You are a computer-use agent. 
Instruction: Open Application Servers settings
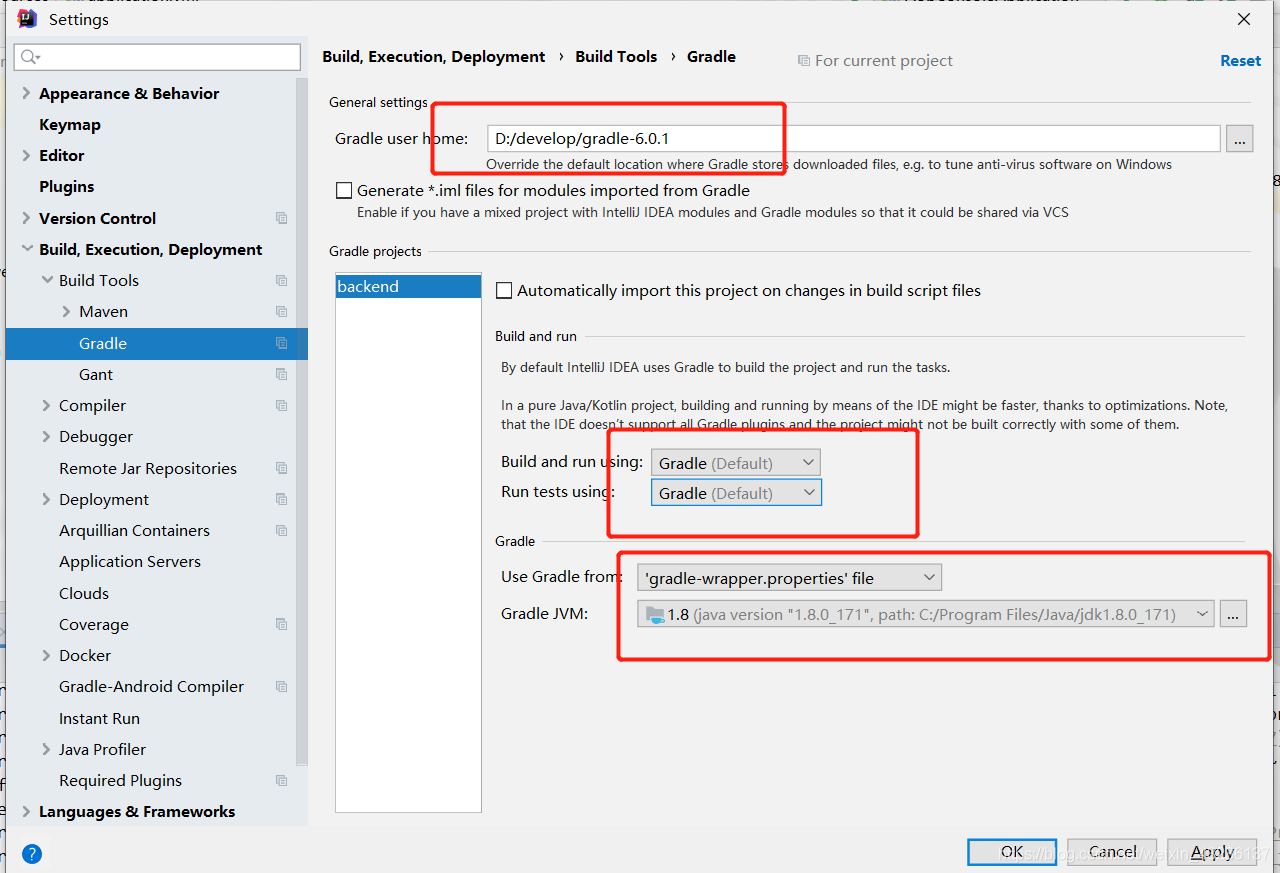point(130,562)
